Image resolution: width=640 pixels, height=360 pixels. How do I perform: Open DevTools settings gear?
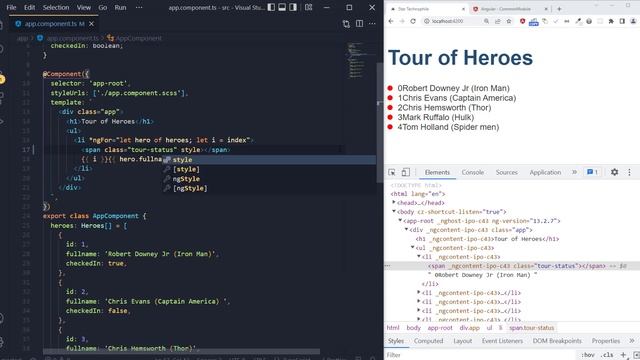[614, 172]
